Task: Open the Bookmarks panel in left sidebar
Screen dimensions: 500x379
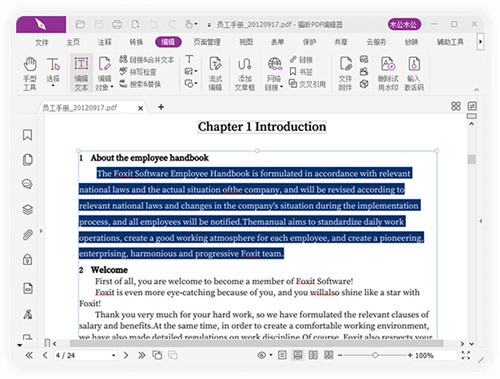Action: click(28, 135)
